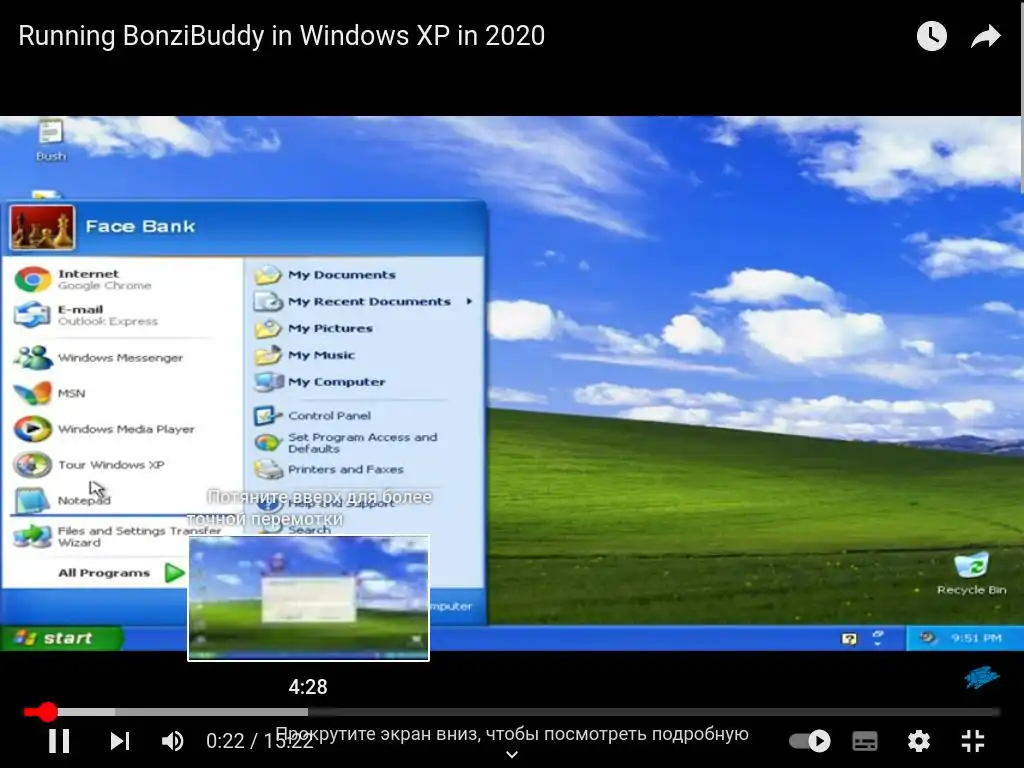Open Notepad from start menu
Image resolution: width=1024 pixels, height=768 pixels.
(x=62, y=501)
